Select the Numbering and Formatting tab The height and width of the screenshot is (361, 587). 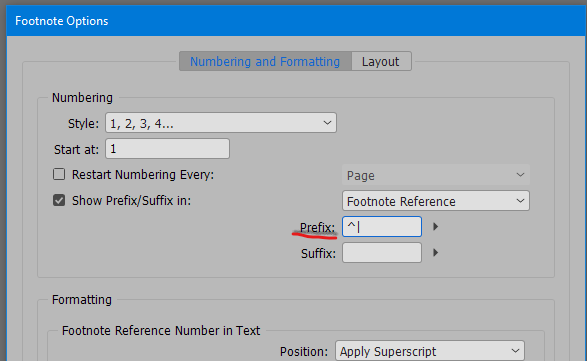click(x=265, y=61)
